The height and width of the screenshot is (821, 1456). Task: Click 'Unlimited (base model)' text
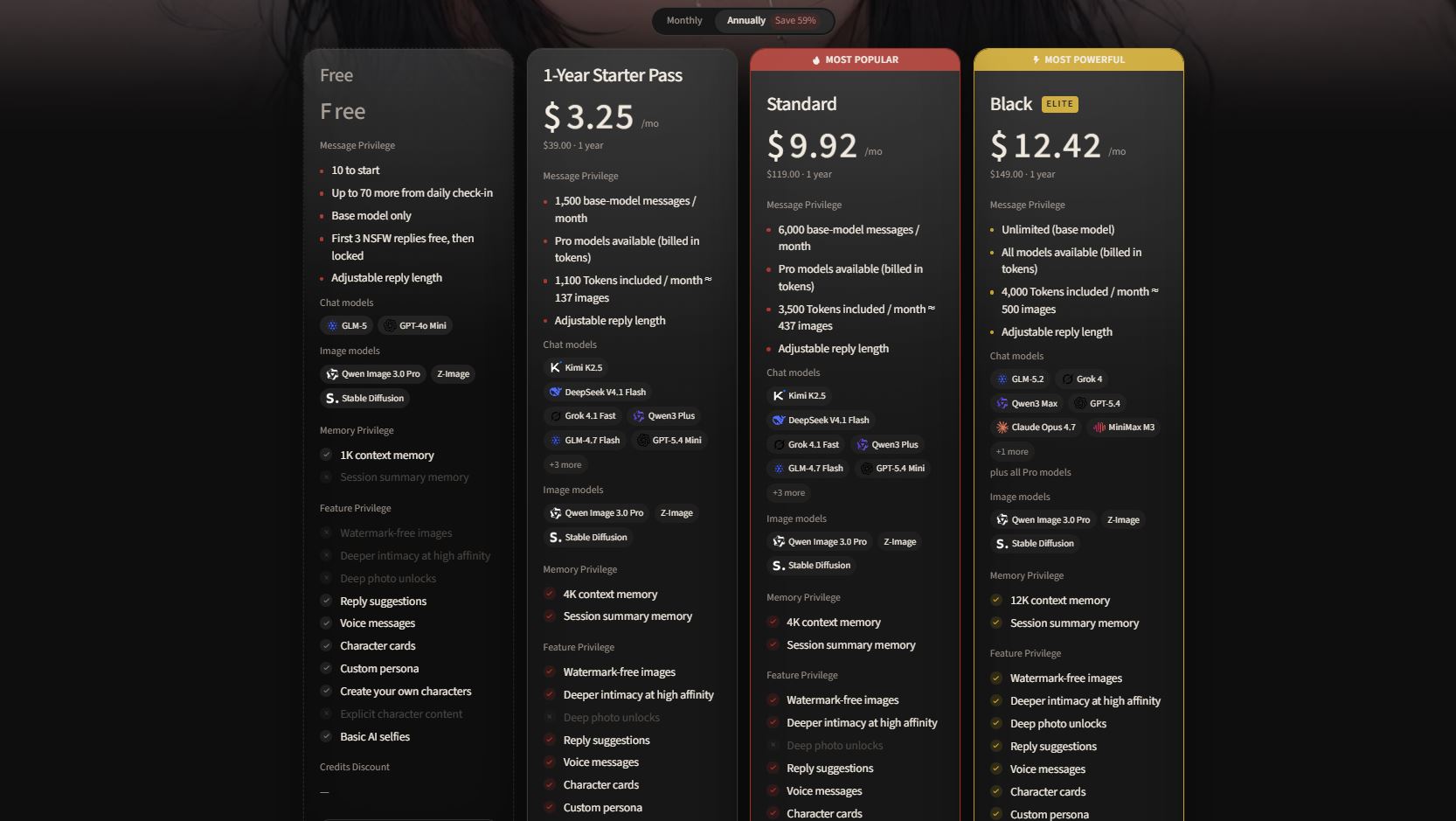pyautogui.click(x=1058, y=230)
